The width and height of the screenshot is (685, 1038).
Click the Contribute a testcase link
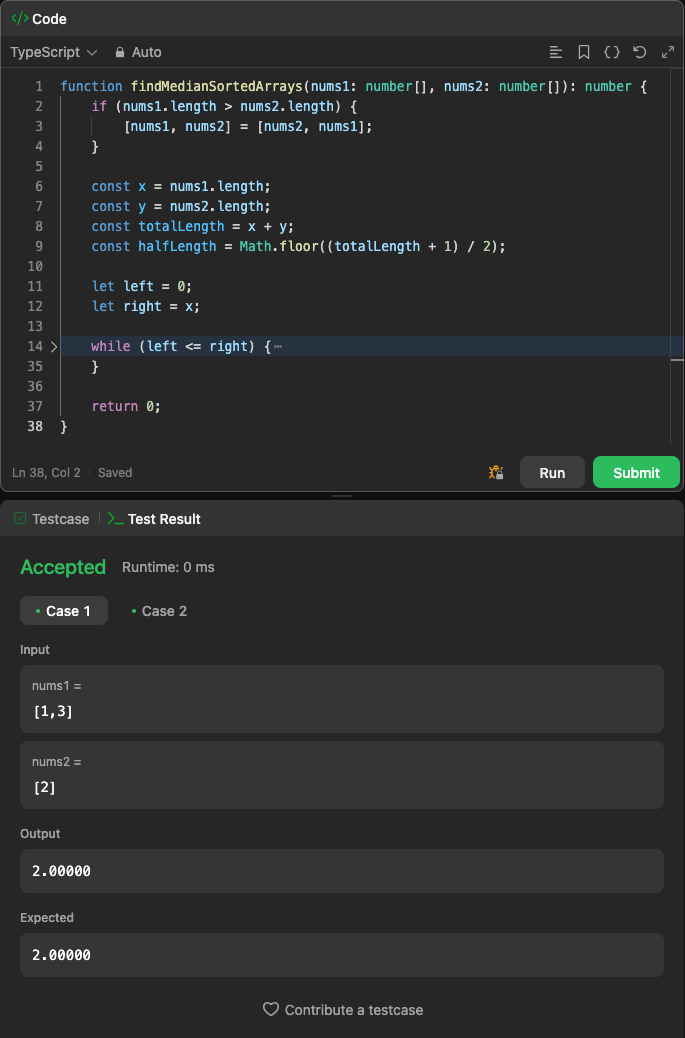click(x=343, y=1010)
